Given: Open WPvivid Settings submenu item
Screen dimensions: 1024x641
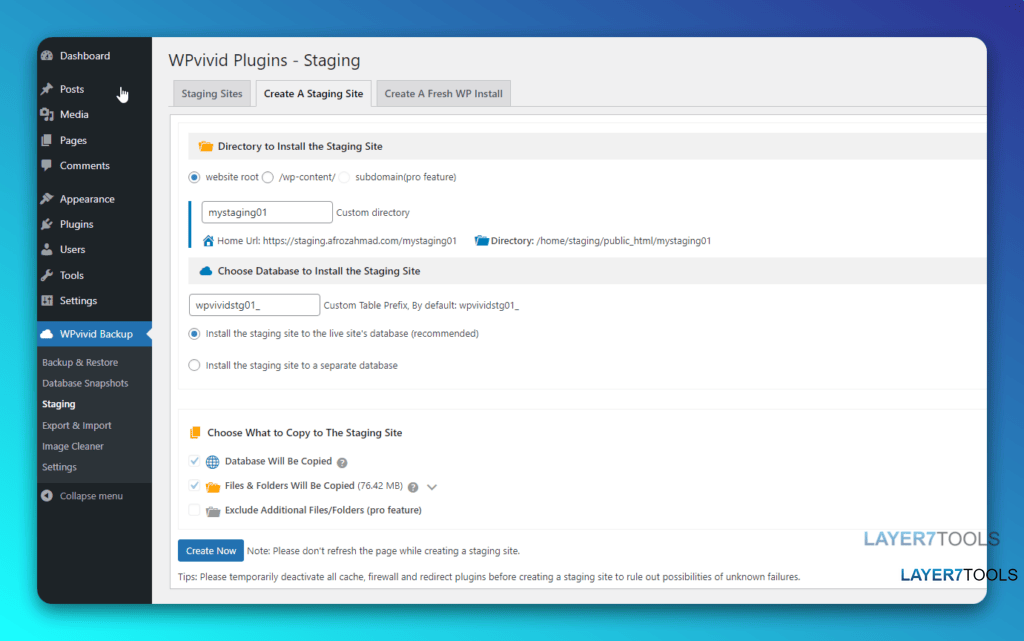Looking at the screenshot, I should (59, 467).
